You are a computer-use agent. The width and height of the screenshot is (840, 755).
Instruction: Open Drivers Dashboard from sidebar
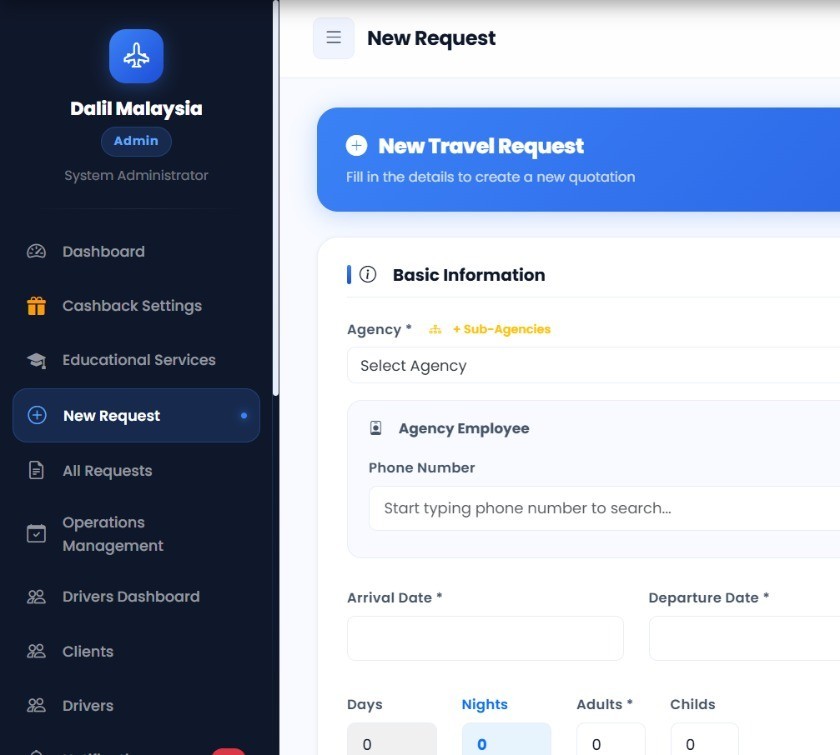click(x=136, y=597)
